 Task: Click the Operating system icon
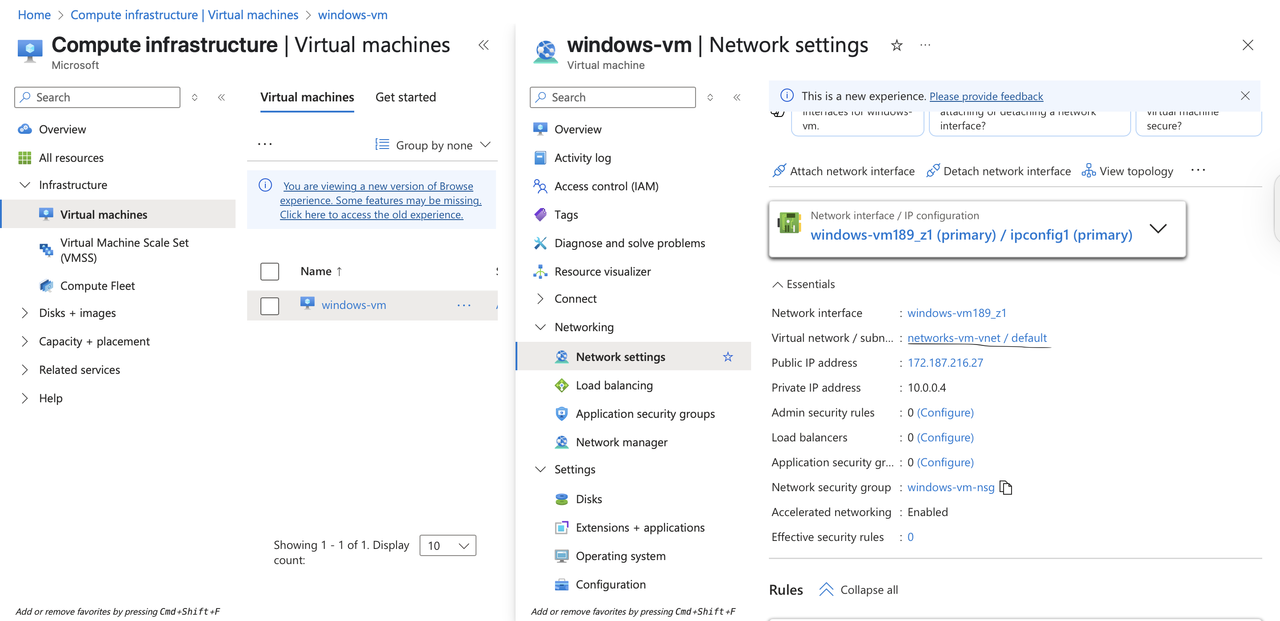point(562,556)
